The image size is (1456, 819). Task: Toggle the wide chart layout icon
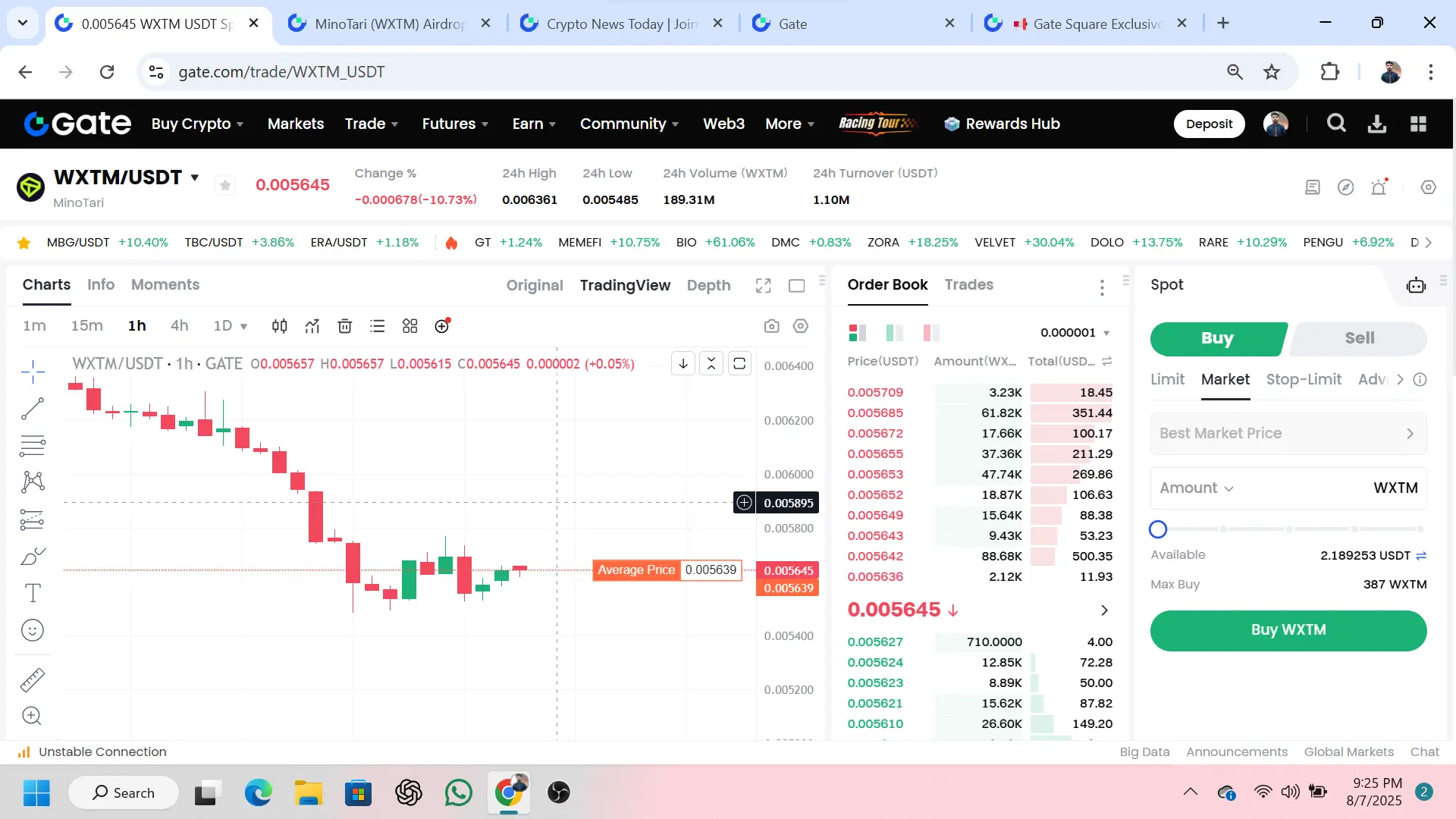point(797,286)
